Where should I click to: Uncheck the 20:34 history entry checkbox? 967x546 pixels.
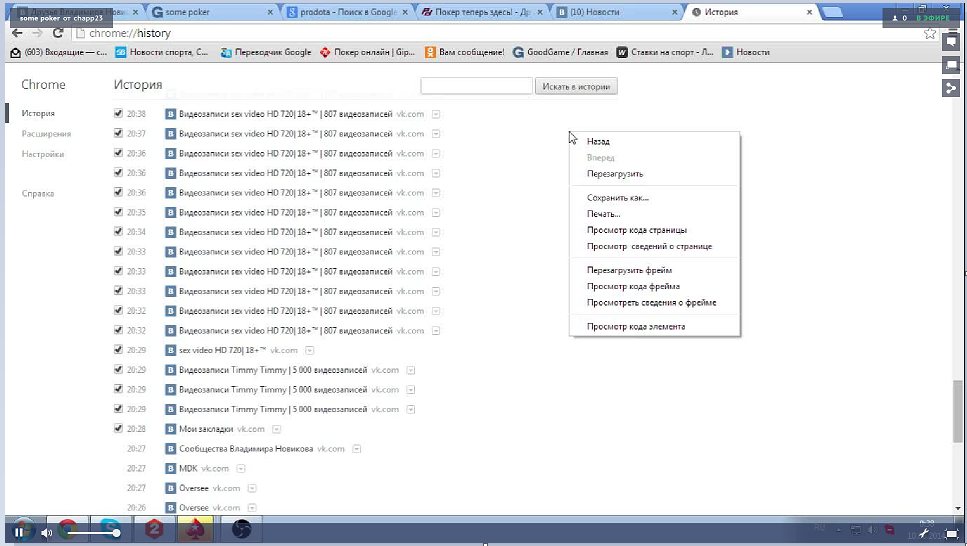click(x=118, y=232)
